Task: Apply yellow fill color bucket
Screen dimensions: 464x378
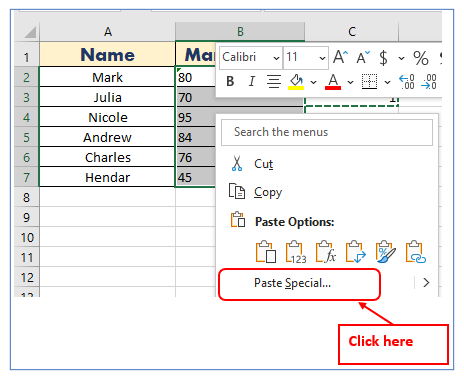Action: coord(296,82)
